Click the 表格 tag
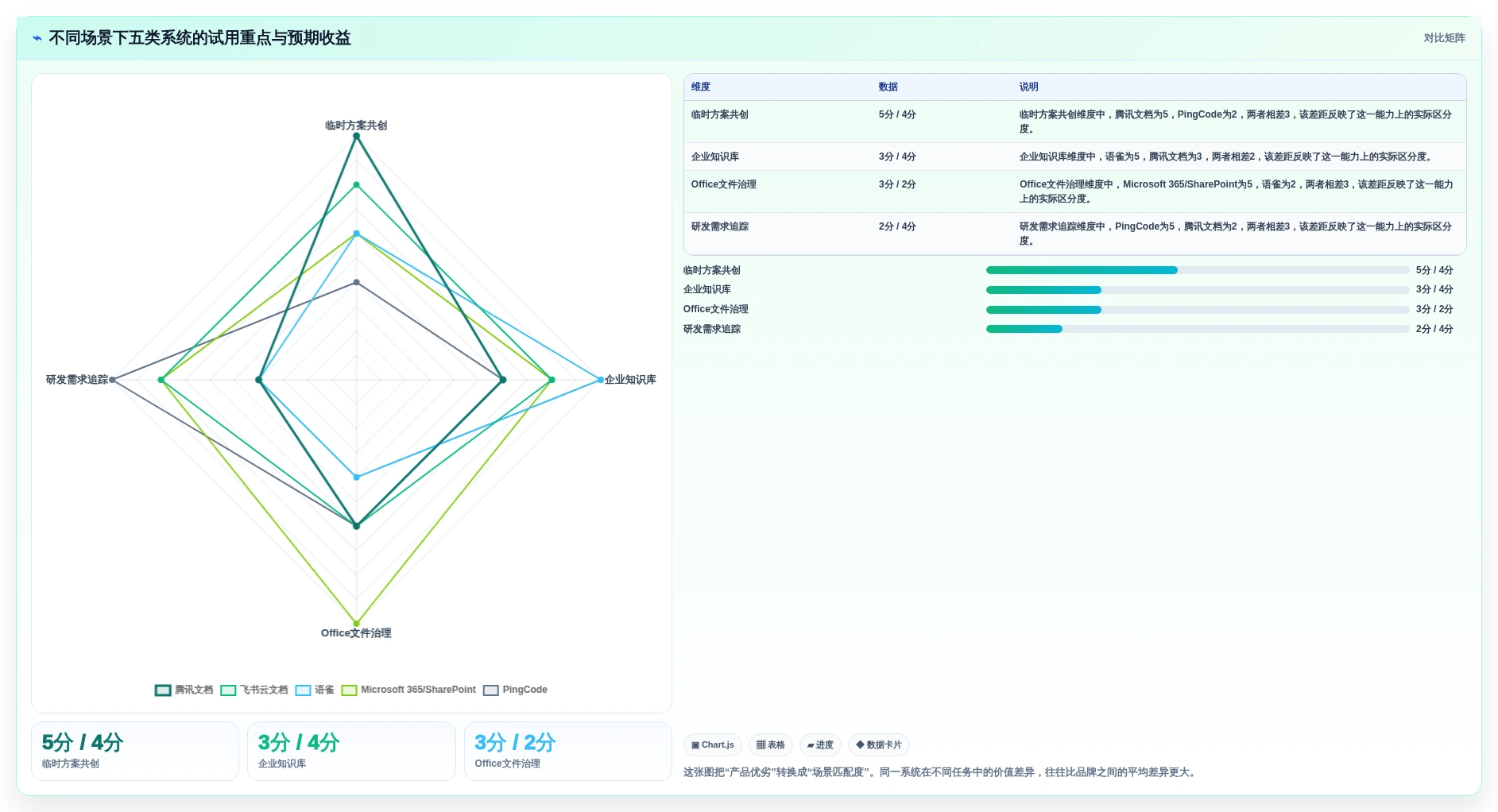The image size is (1498, 812). pos(771,745)
